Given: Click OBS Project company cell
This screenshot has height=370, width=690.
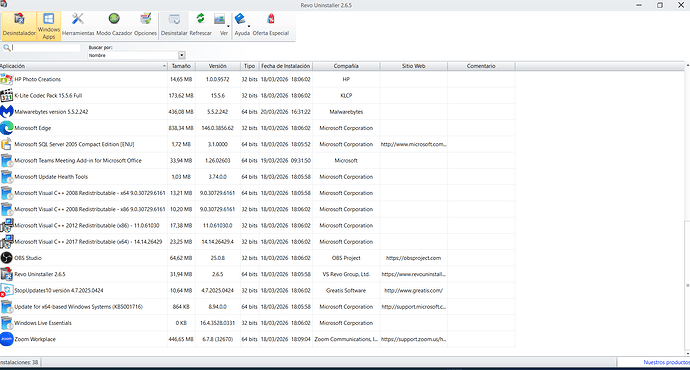Looking at the screenshot, I should click(x=346, y=258).
